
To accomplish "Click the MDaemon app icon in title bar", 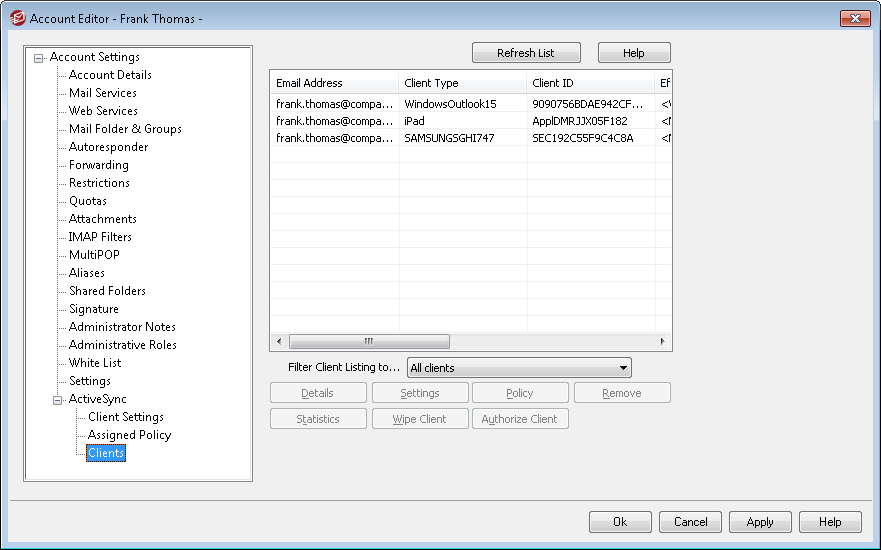I will 16,18.
